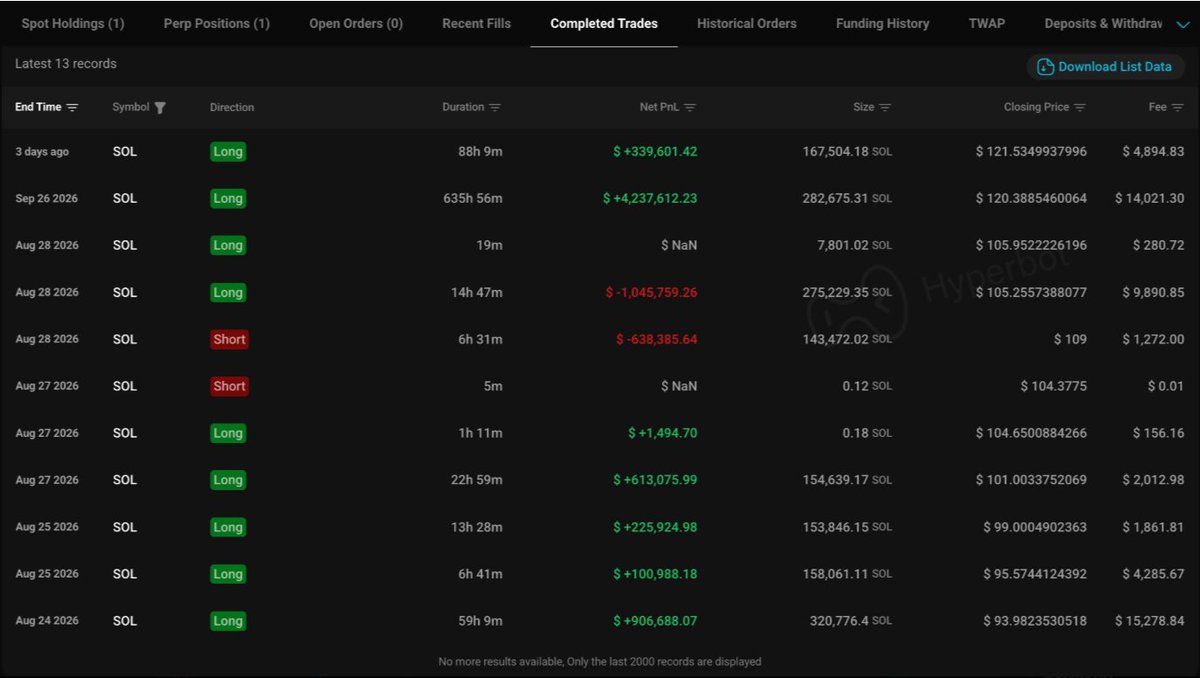Screen dimensions: 1200x678
Task: Click the -638,385.64 loss value
Action: tap(656, 340)
